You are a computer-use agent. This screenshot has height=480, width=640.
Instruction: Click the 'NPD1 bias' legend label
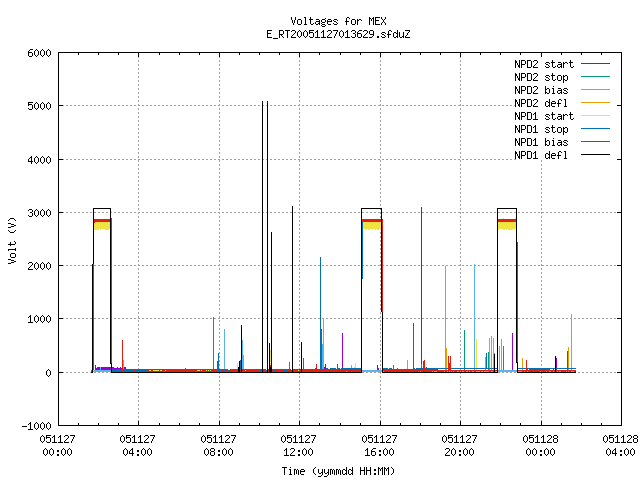(541, 142)
